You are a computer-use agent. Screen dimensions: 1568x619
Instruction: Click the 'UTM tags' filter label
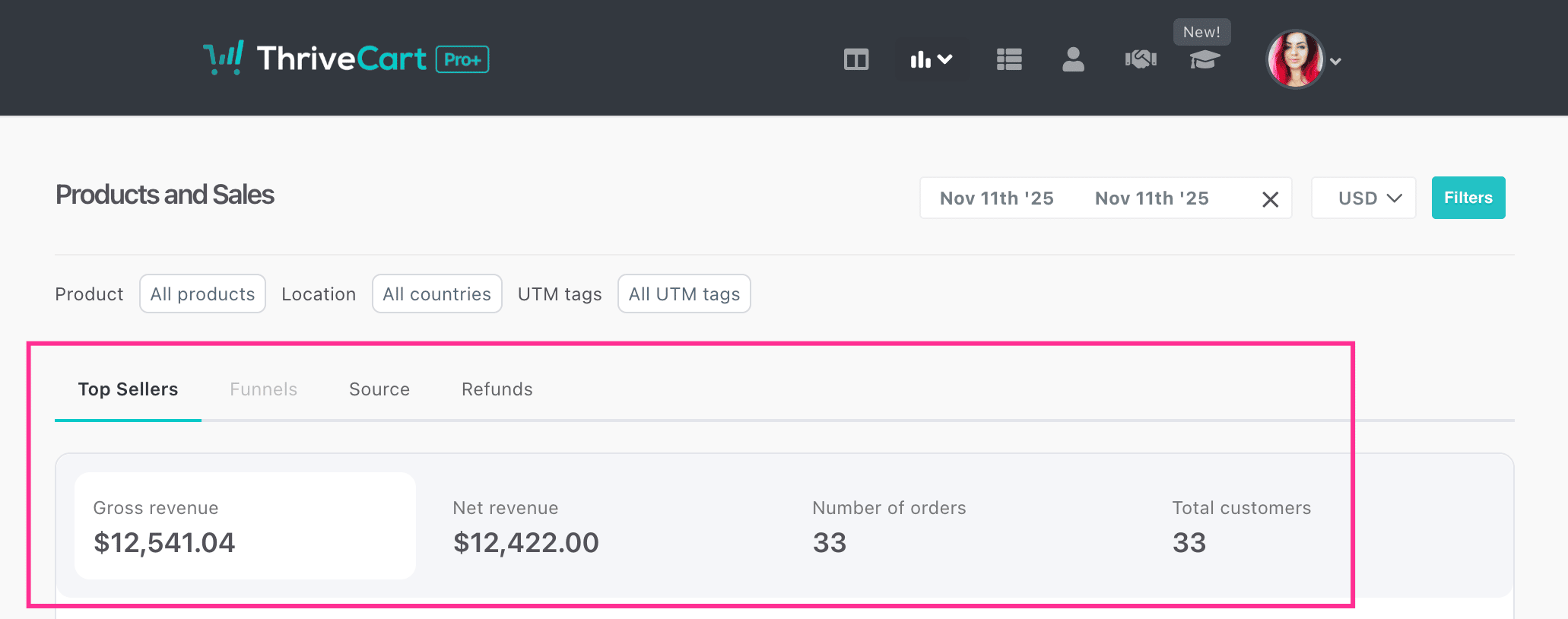560,294
